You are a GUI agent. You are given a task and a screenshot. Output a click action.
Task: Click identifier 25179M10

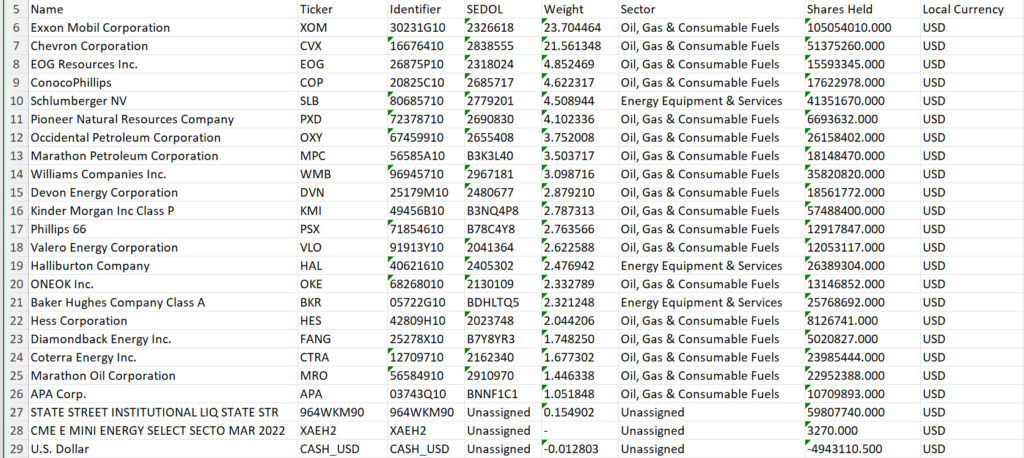[425, 193]
